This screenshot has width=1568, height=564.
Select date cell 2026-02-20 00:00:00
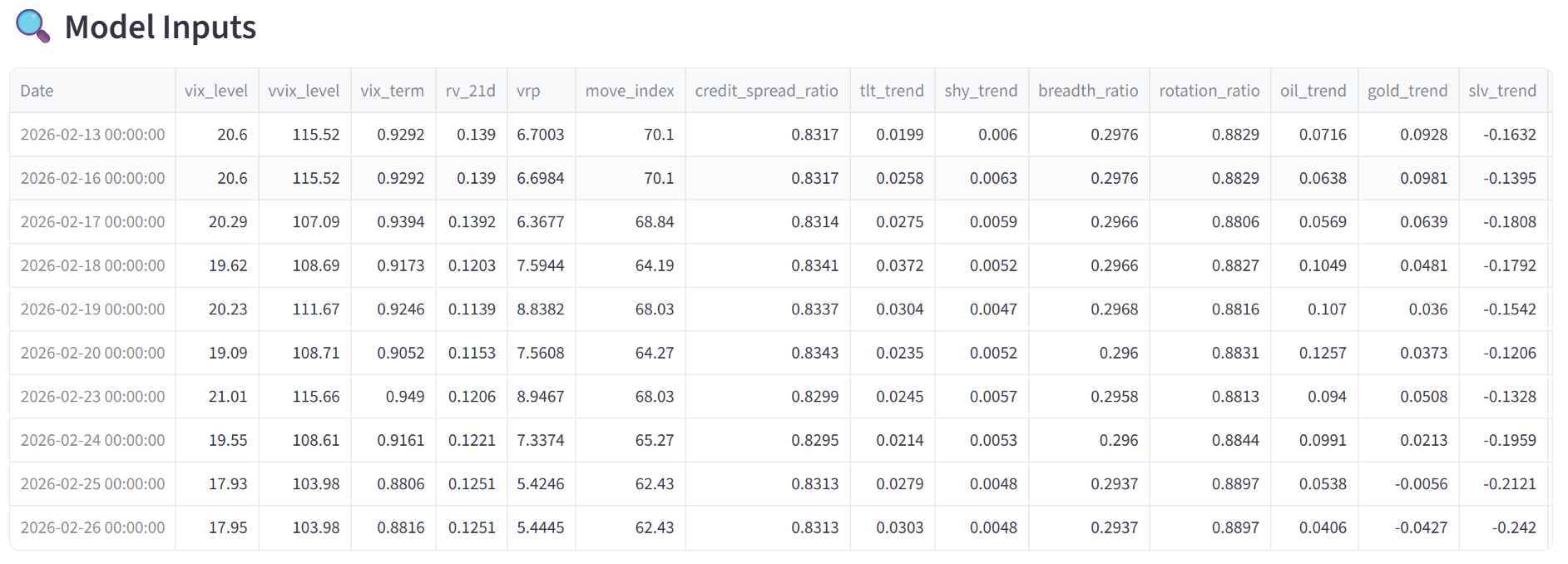[x=92, y=353]
